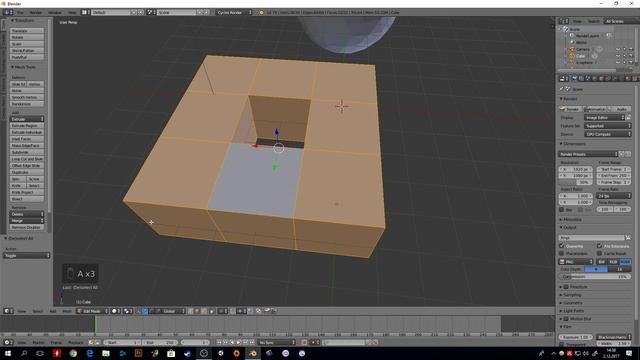Click the timeline editor type icon
Screen dimensions: 640x360
click(8, 342)
